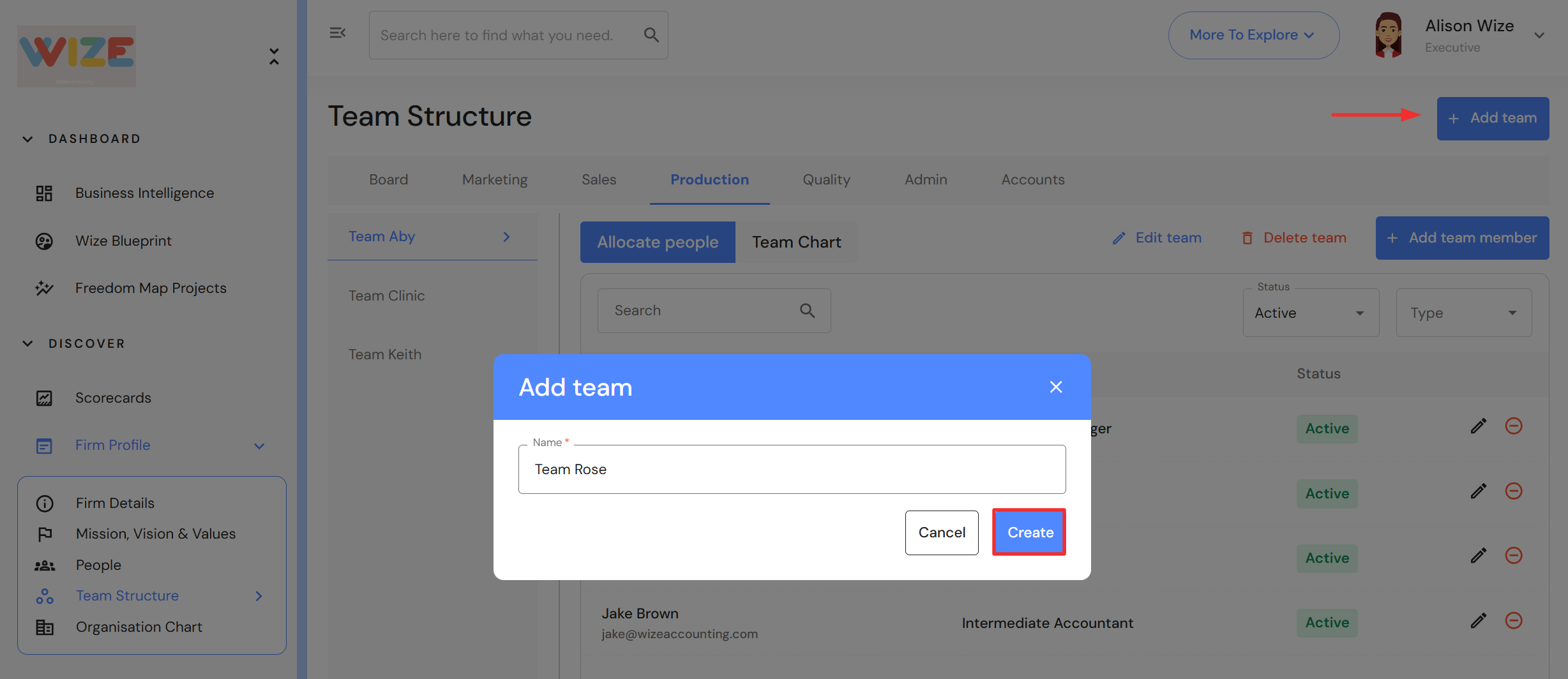
Task: Close the Add team dialog
Action: point(1056,387)
